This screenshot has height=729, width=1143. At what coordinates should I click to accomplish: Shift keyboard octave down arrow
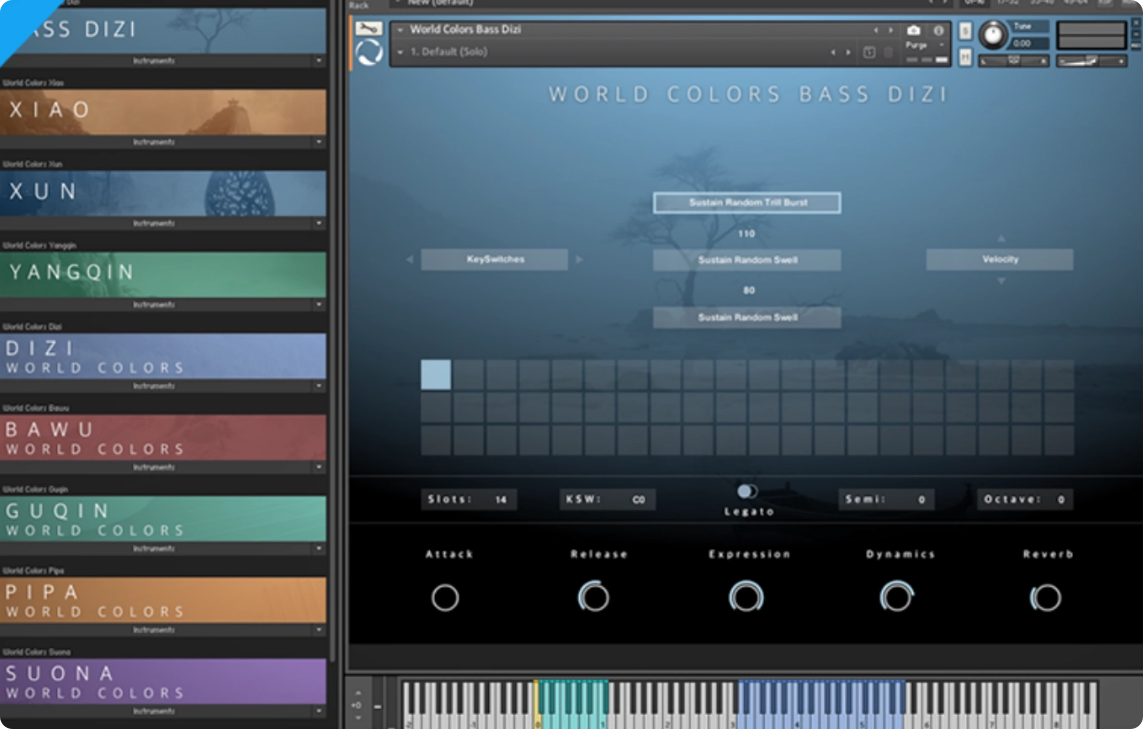click(357, 717)
